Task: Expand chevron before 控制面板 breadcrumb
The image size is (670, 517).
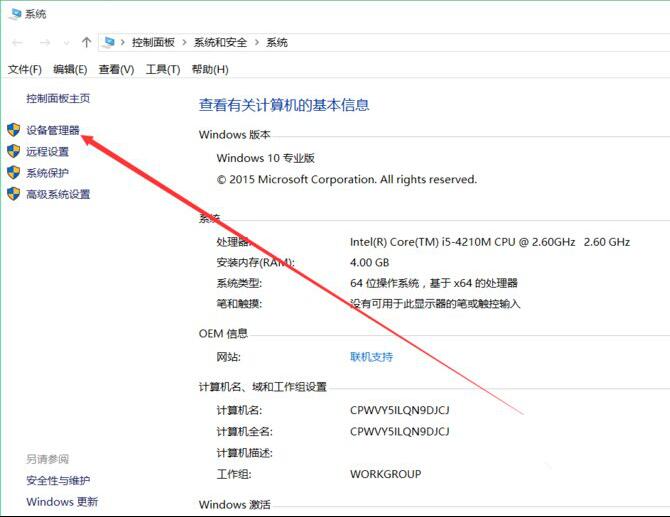Action: pos(123,42)
